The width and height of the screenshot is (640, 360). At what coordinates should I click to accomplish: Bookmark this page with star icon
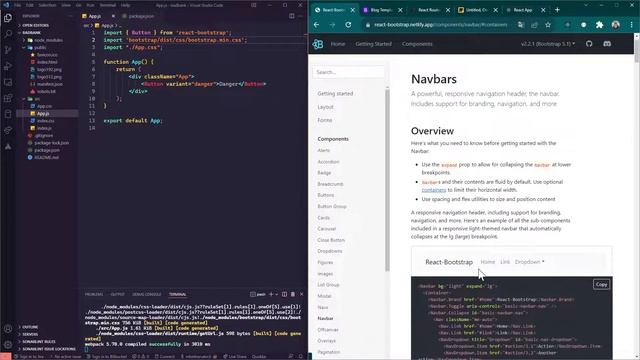pos(548,25)
